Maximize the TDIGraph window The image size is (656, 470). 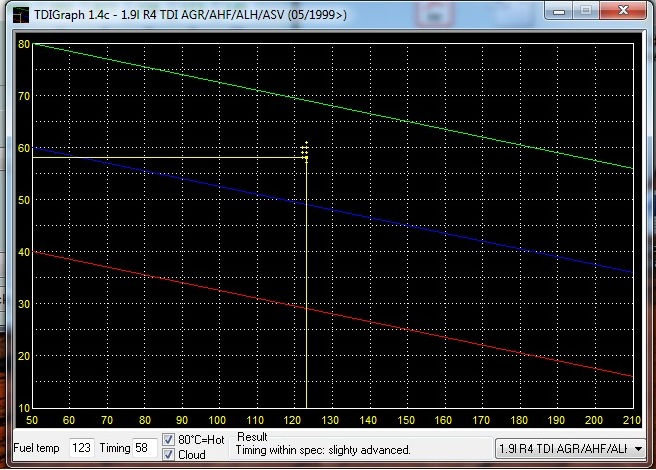point(586,9)
